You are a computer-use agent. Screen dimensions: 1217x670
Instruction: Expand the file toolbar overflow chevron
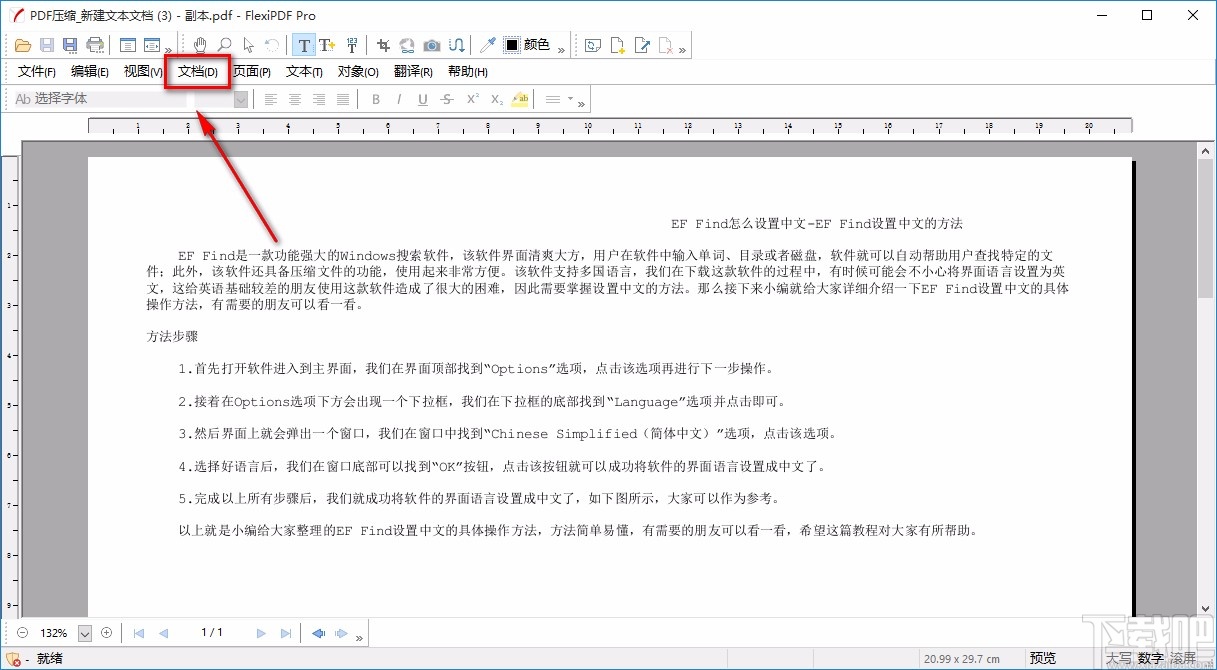pyautogui.click(x=168, y=49)
